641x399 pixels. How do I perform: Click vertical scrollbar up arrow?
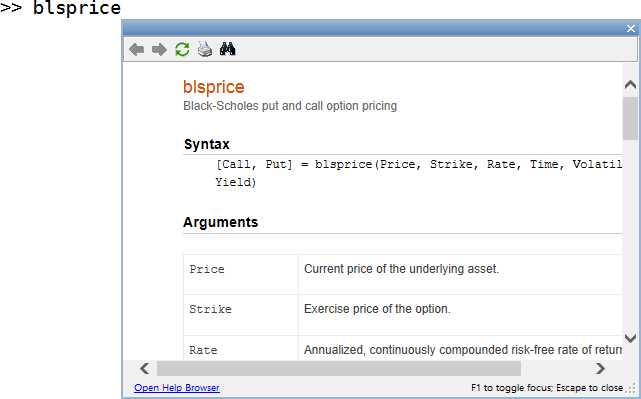(x=630, y=85)
